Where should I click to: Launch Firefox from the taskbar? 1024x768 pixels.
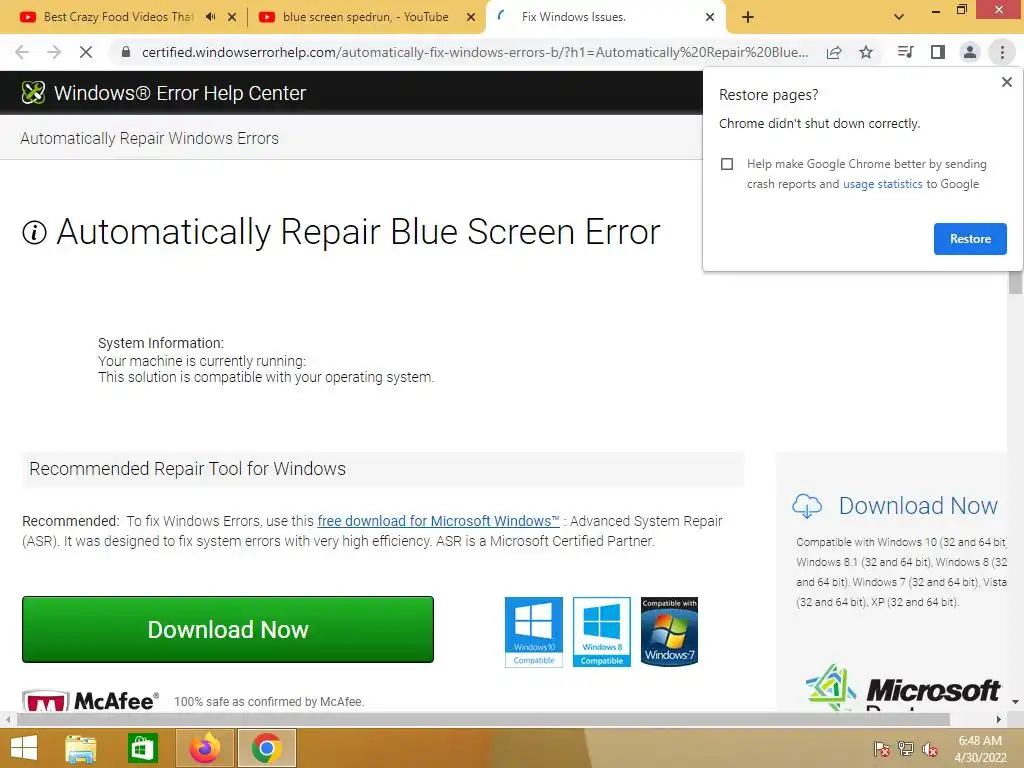point(204,748)
